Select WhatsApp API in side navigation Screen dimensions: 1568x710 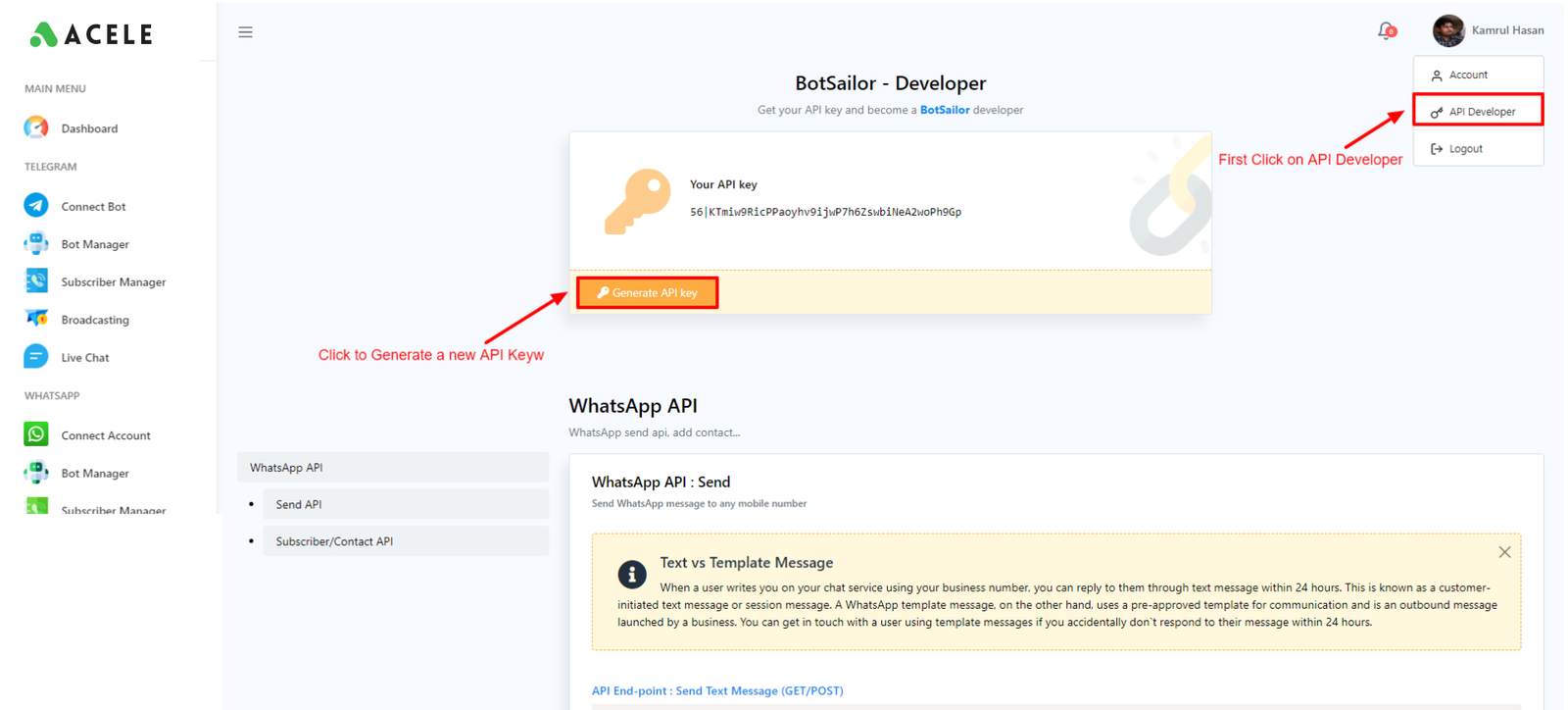click(393, 468)
